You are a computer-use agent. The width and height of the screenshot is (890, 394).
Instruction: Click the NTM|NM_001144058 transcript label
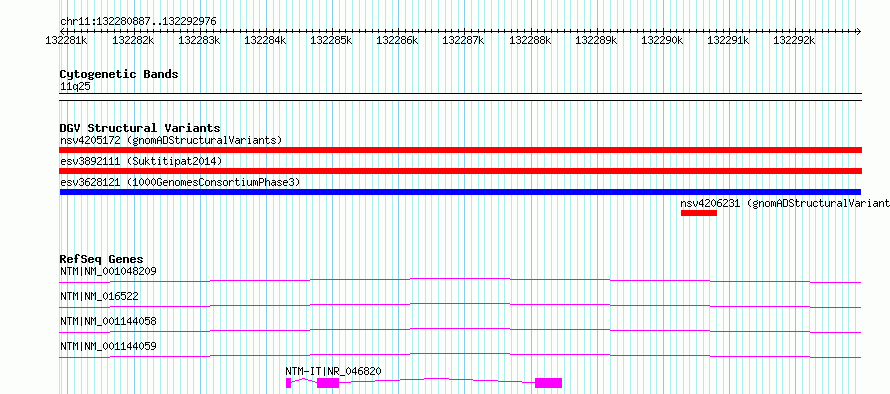pos(108,321)
